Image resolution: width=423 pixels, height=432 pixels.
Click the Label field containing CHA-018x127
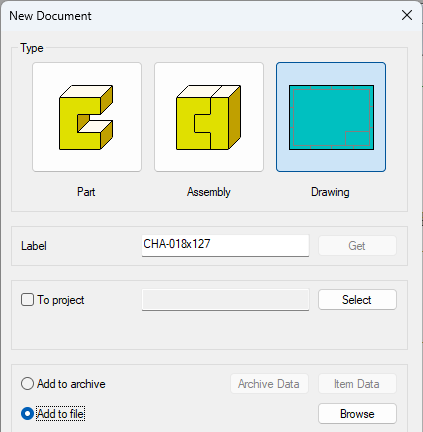(225, 246)
